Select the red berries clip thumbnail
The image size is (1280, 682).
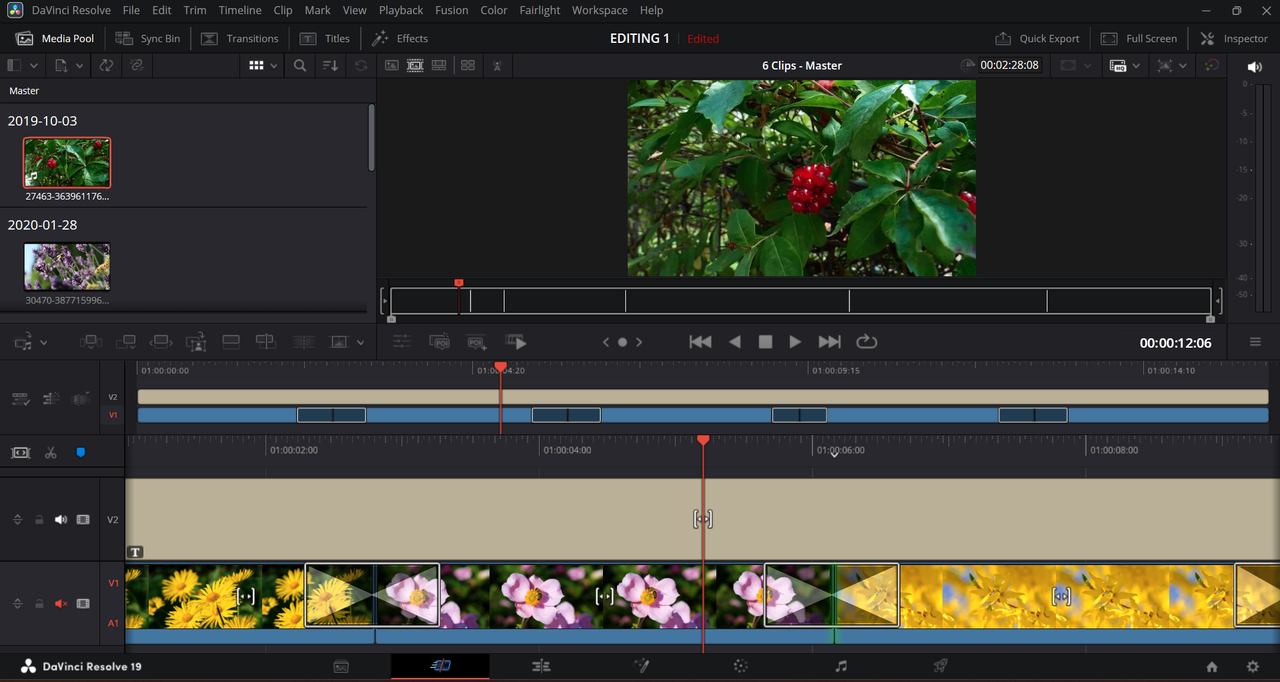(x=67, y=163)
